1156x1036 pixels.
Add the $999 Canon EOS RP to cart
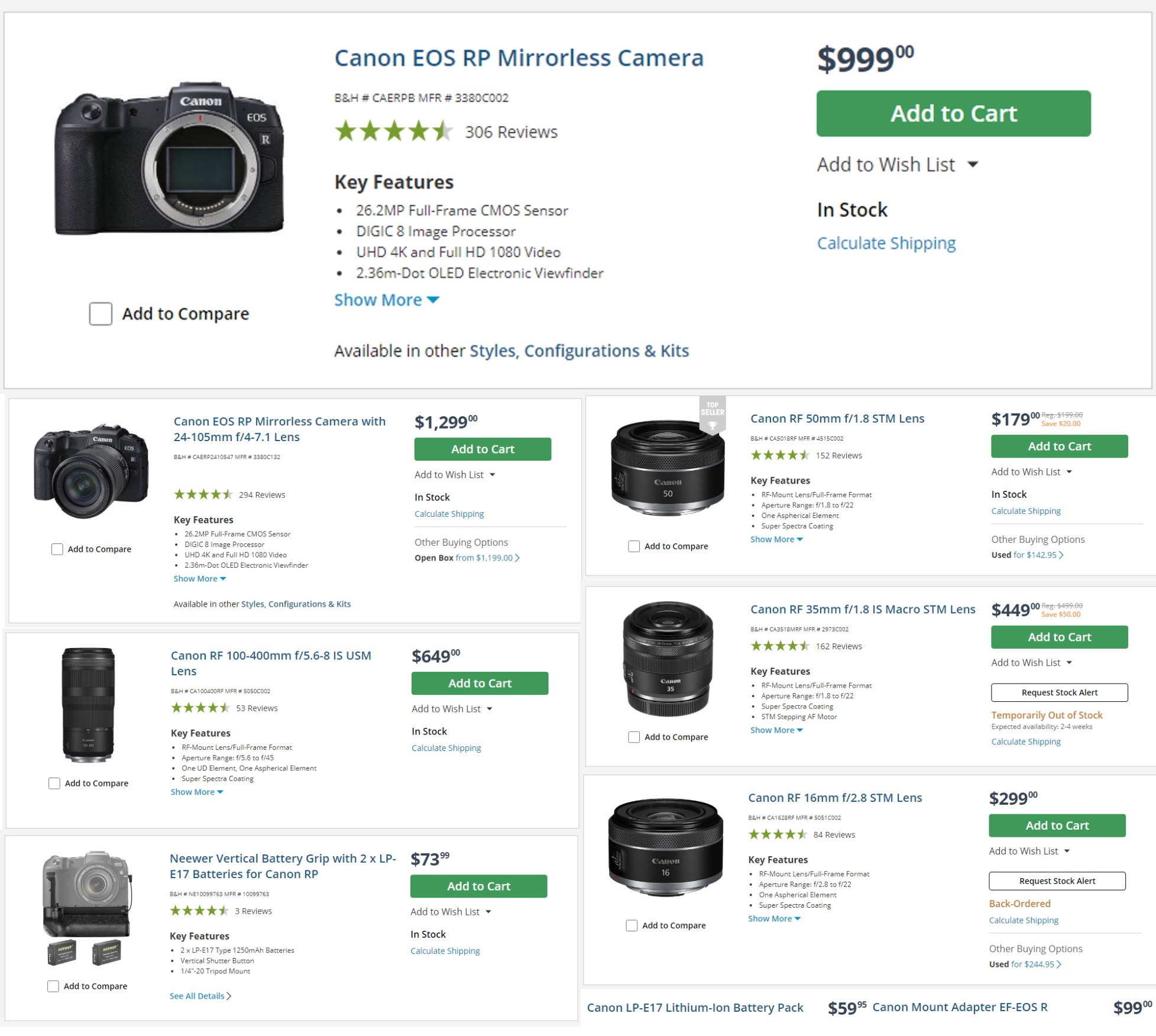953,114
